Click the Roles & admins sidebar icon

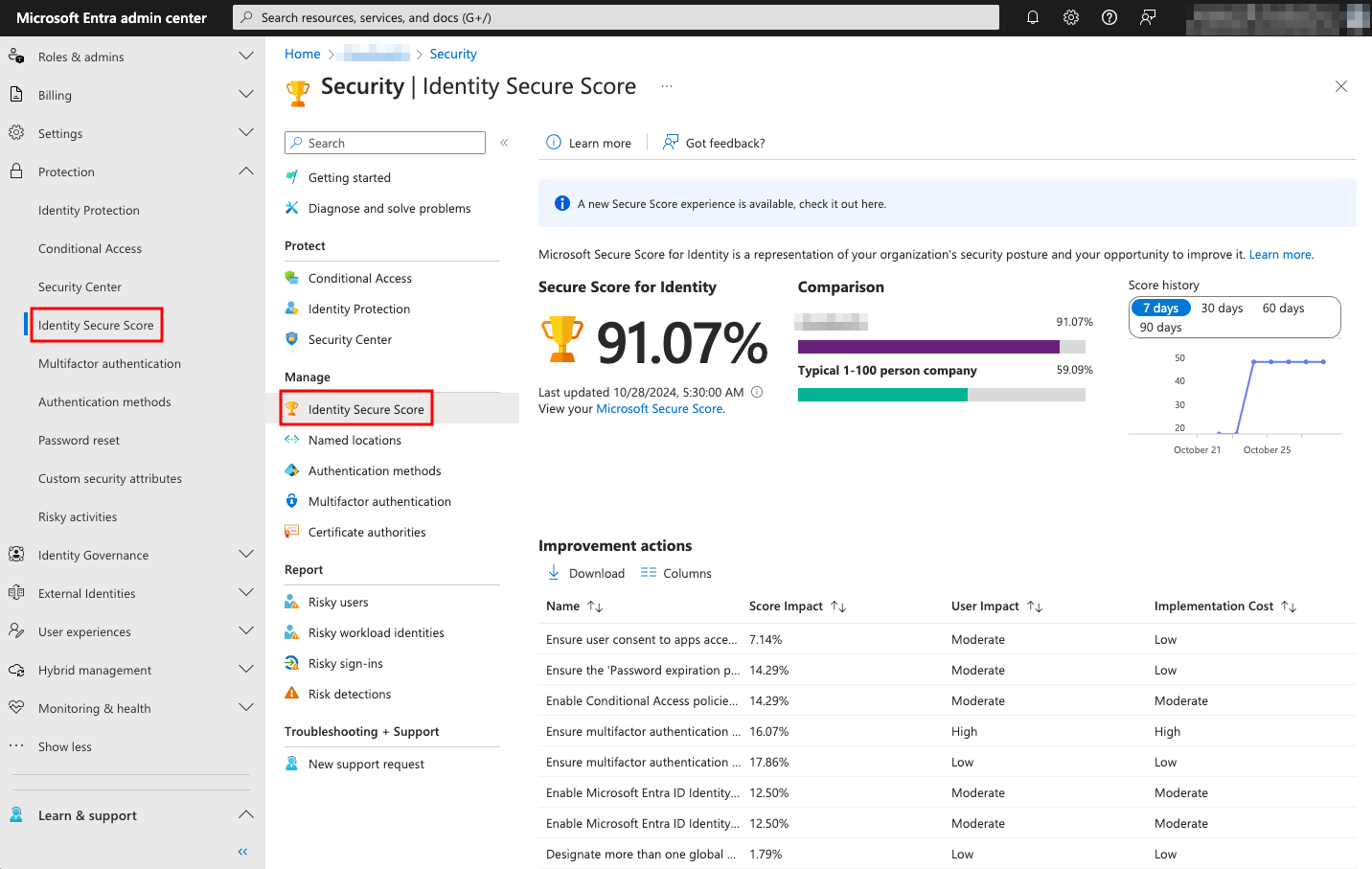[x=16, y=56]
